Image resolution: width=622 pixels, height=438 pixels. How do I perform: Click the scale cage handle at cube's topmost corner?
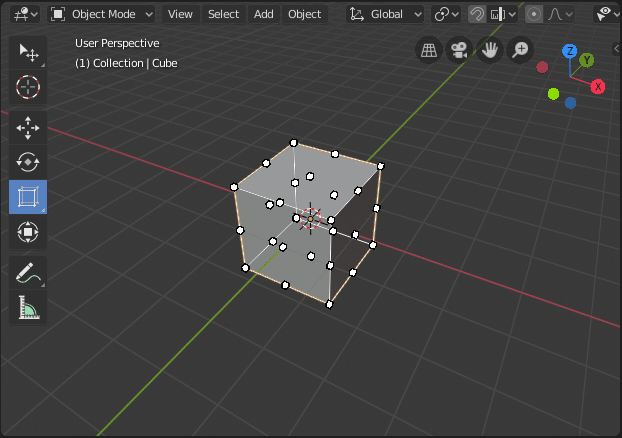[x=294, y=143]
